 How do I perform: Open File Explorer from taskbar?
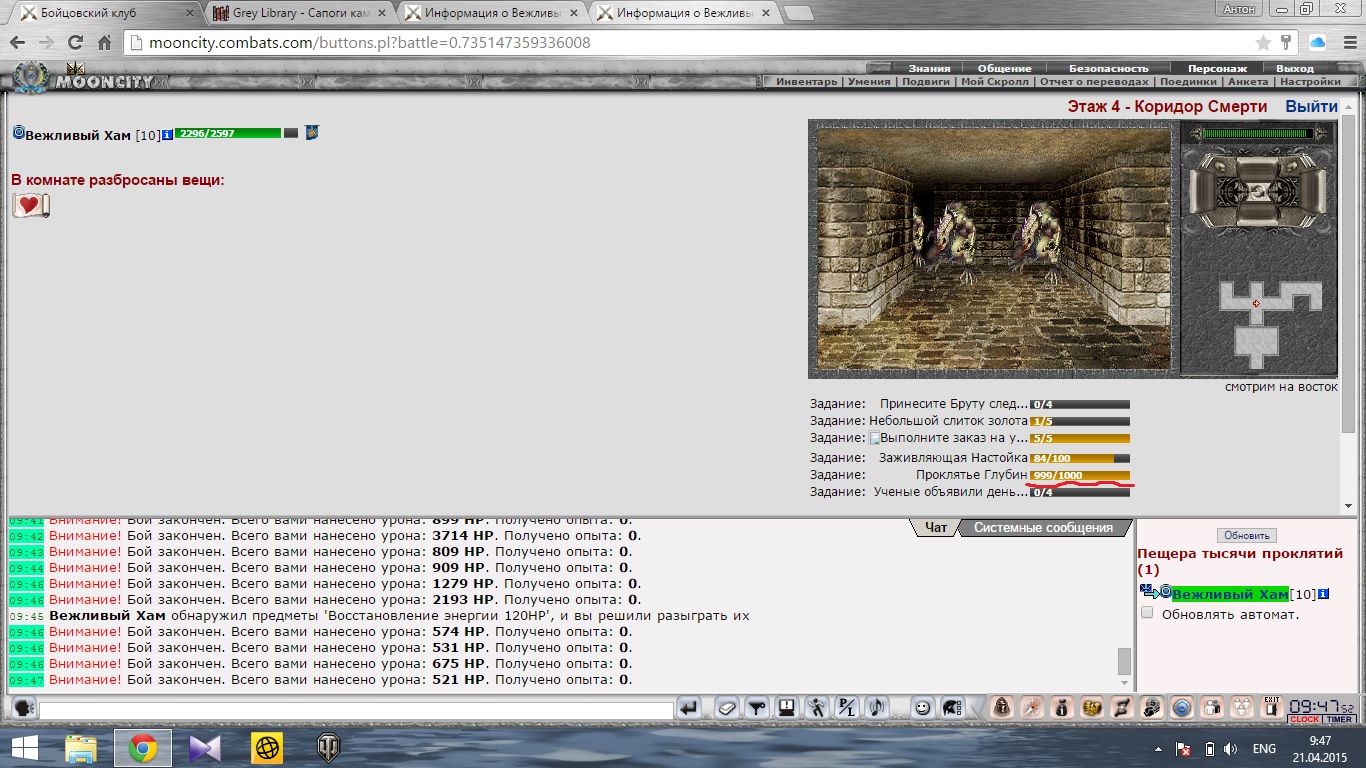[x=82, y=748]
